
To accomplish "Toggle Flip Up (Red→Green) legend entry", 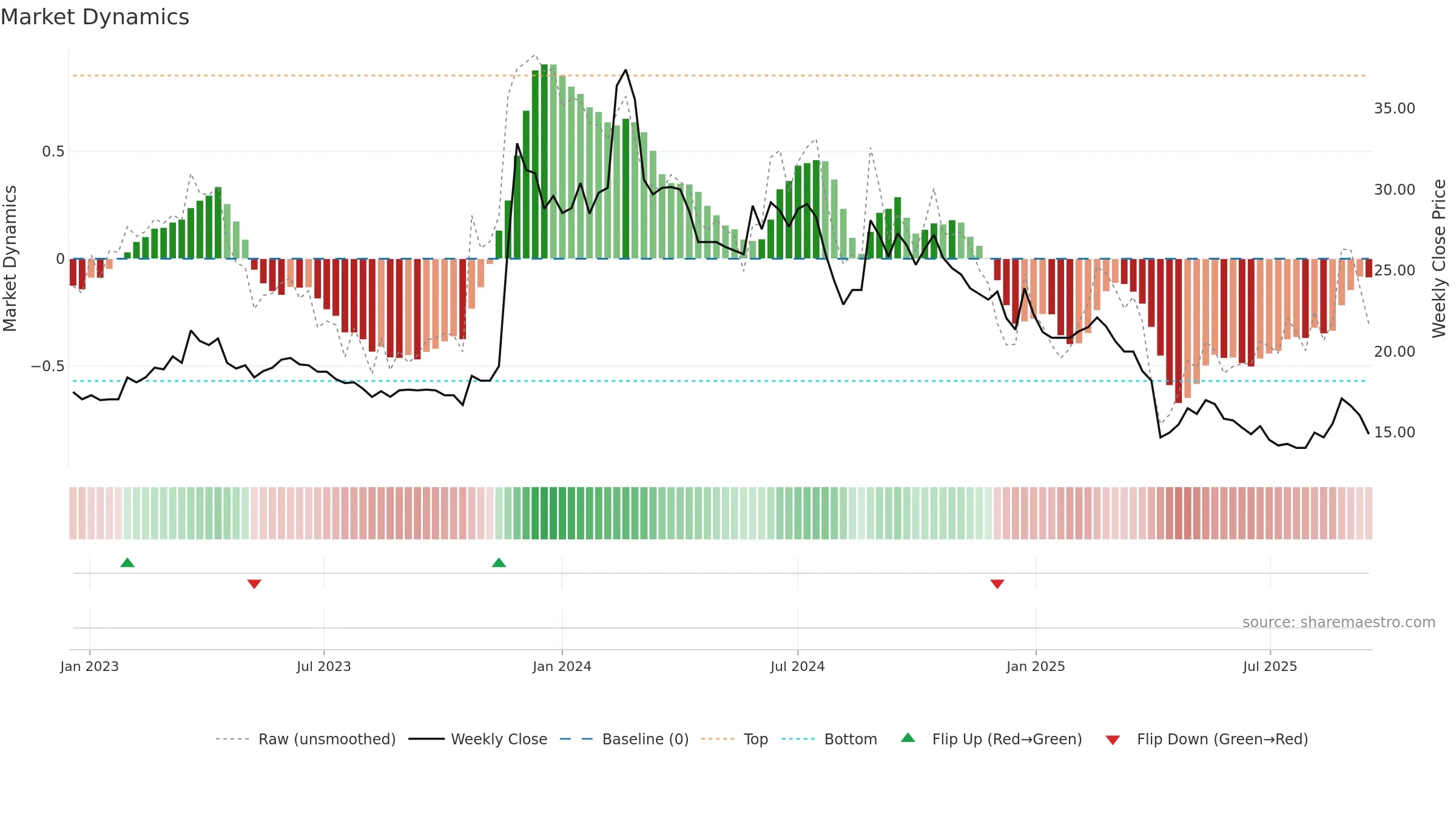I will (x=991, y=739).
